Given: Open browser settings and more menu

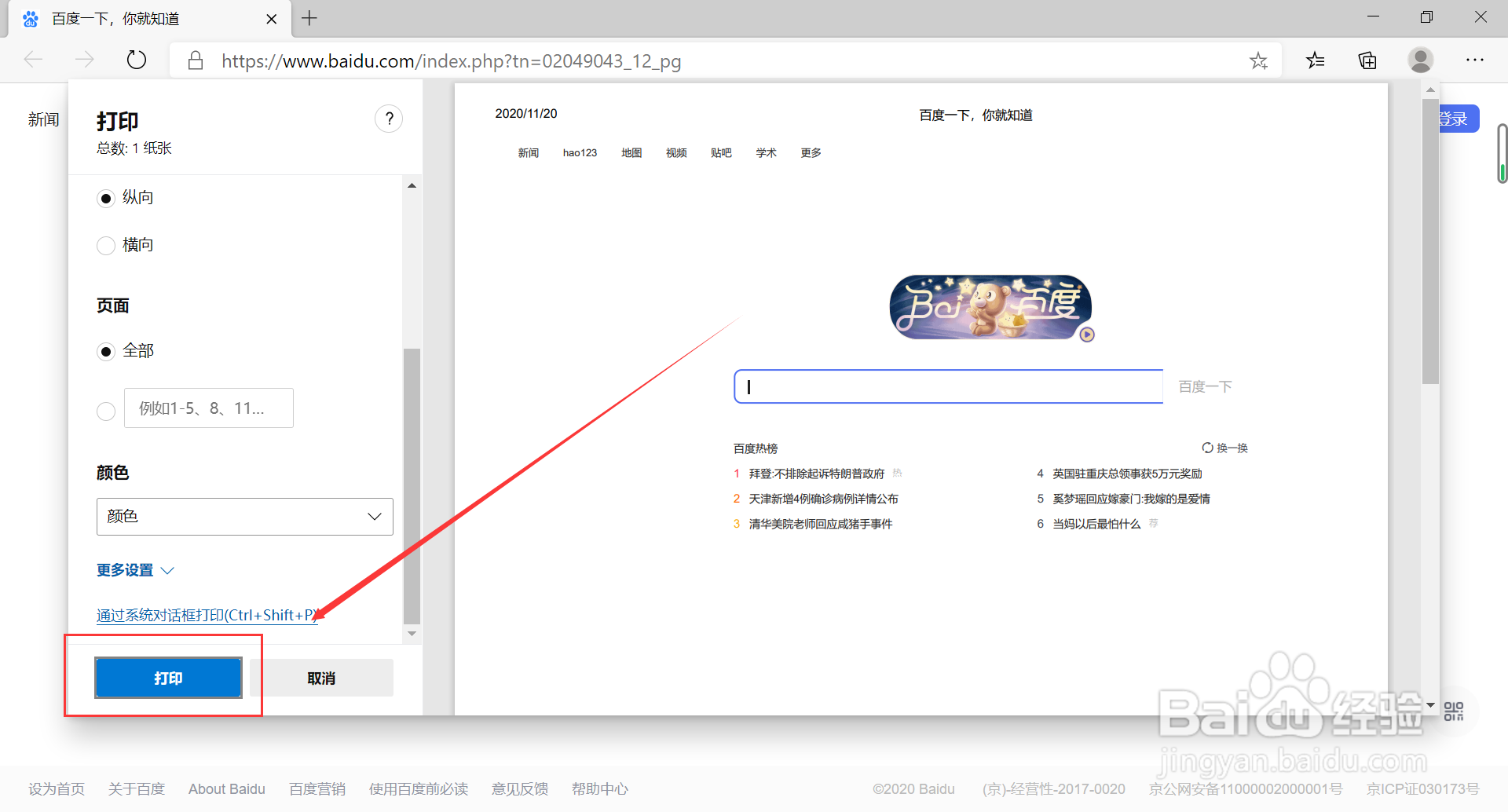Looking at the screenshot, I should pyautogui.click(x=1475, y=60).
